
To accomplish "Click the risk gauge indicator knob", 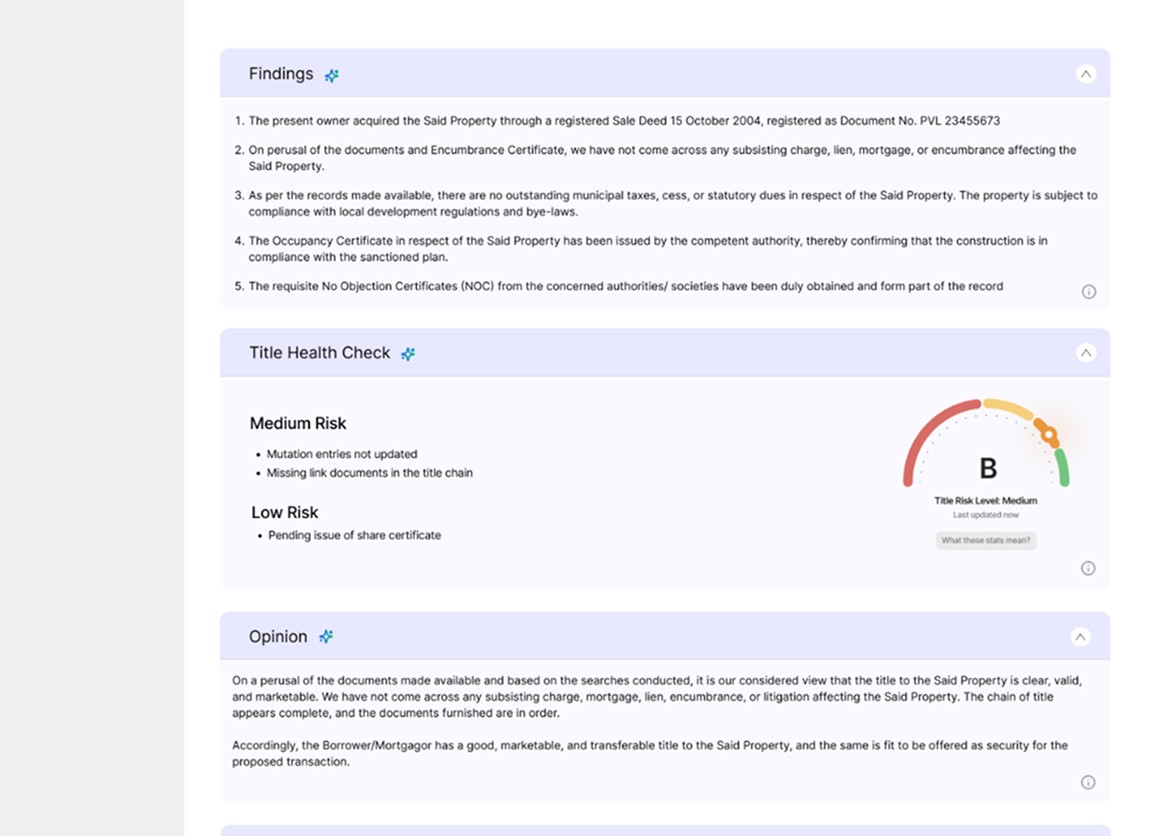I will [1048, 434].
